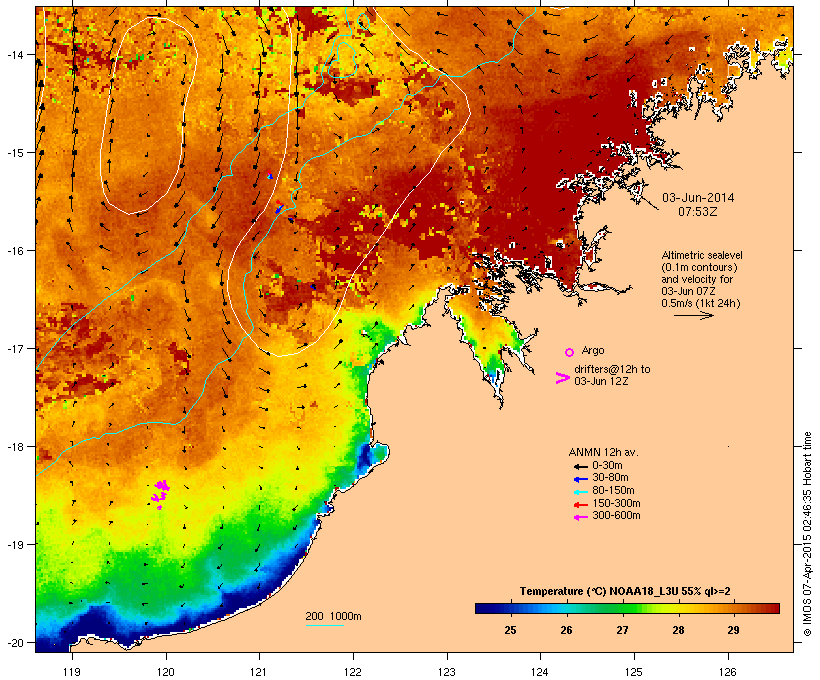
Task: Click the 200 1000m isobath label
Action: (x=334, y=616)
